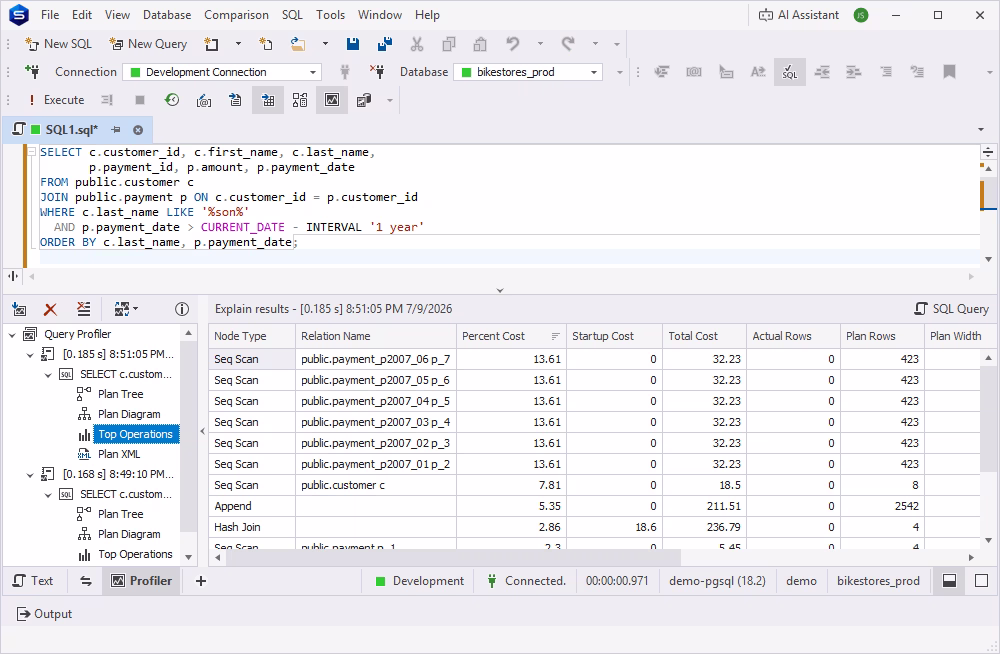Open the File menu
Screen dimensions: 1000x654
[x=50, y=15]
